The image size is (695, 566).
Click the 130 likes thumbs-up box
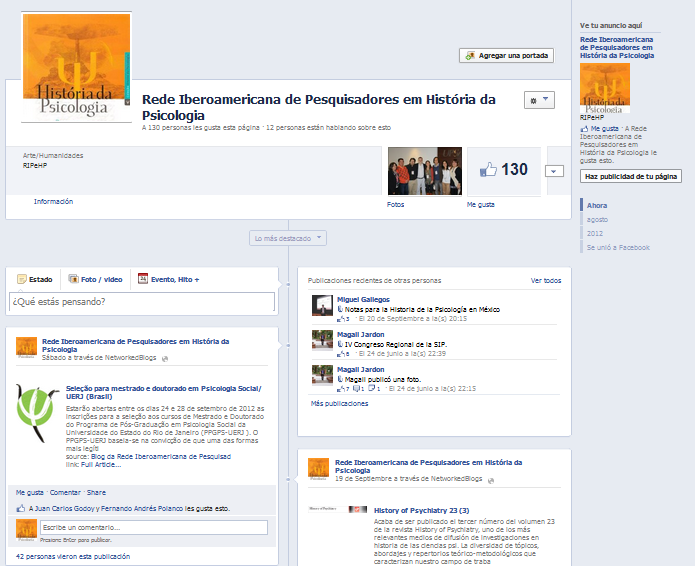pos(503,170)
